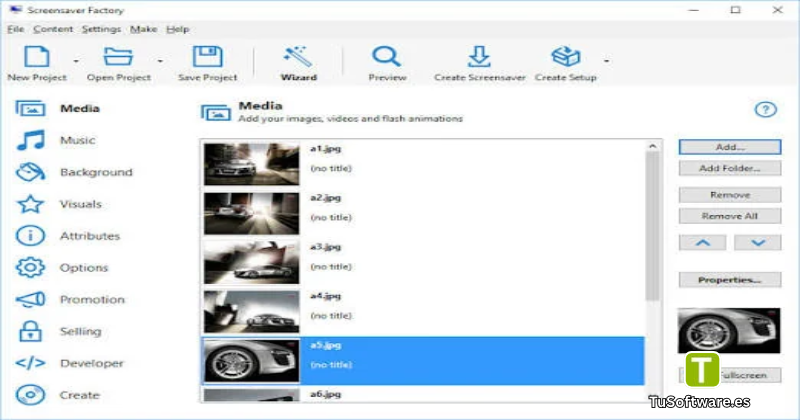Click the Preview magnifier icon
Screen dimensions: 800x420
[x=387, y=57]
